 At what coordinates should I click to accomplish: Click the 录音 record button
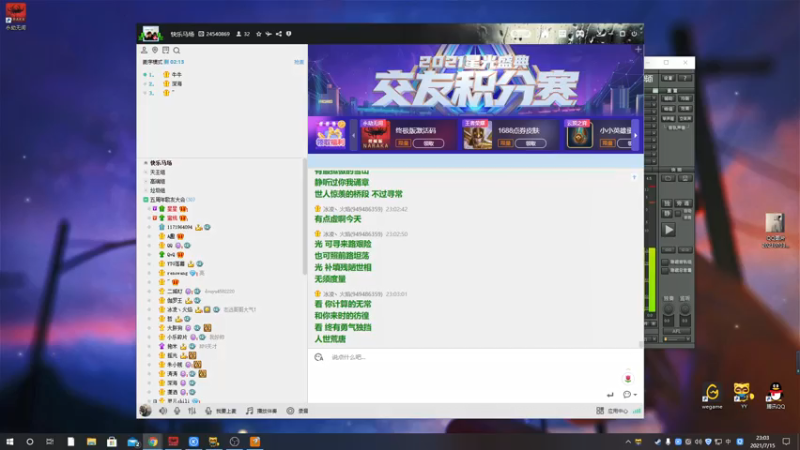pos(297,411)
